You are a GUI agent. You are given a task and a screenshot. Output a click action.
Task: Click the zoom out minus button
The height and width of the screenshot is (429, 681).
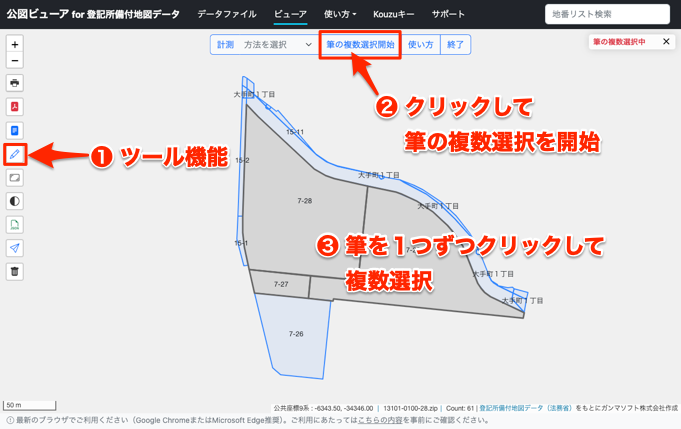point(14,61)
